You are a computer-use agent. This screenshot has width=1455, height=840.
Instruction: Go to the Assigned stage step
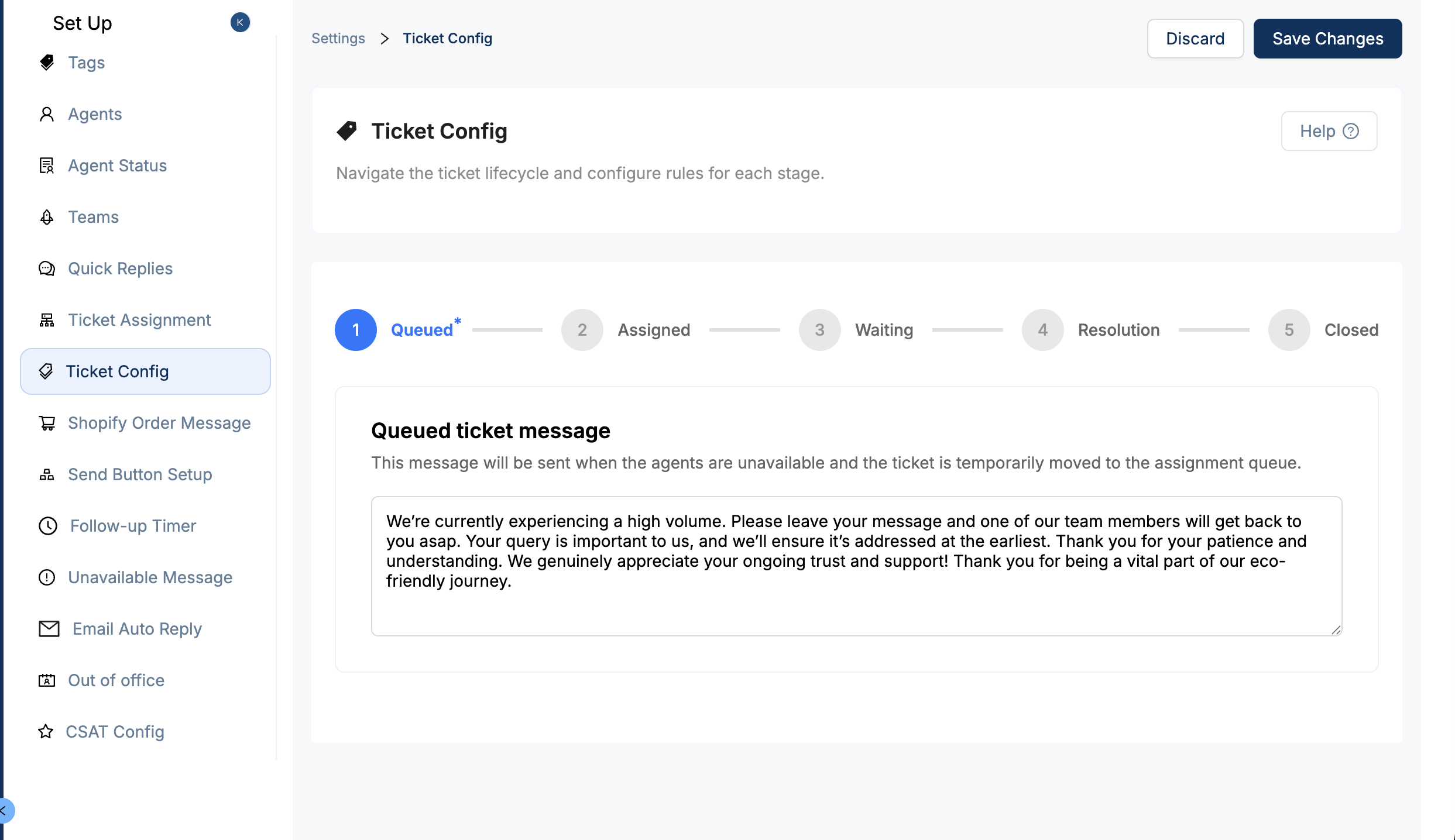click(626, 330)
